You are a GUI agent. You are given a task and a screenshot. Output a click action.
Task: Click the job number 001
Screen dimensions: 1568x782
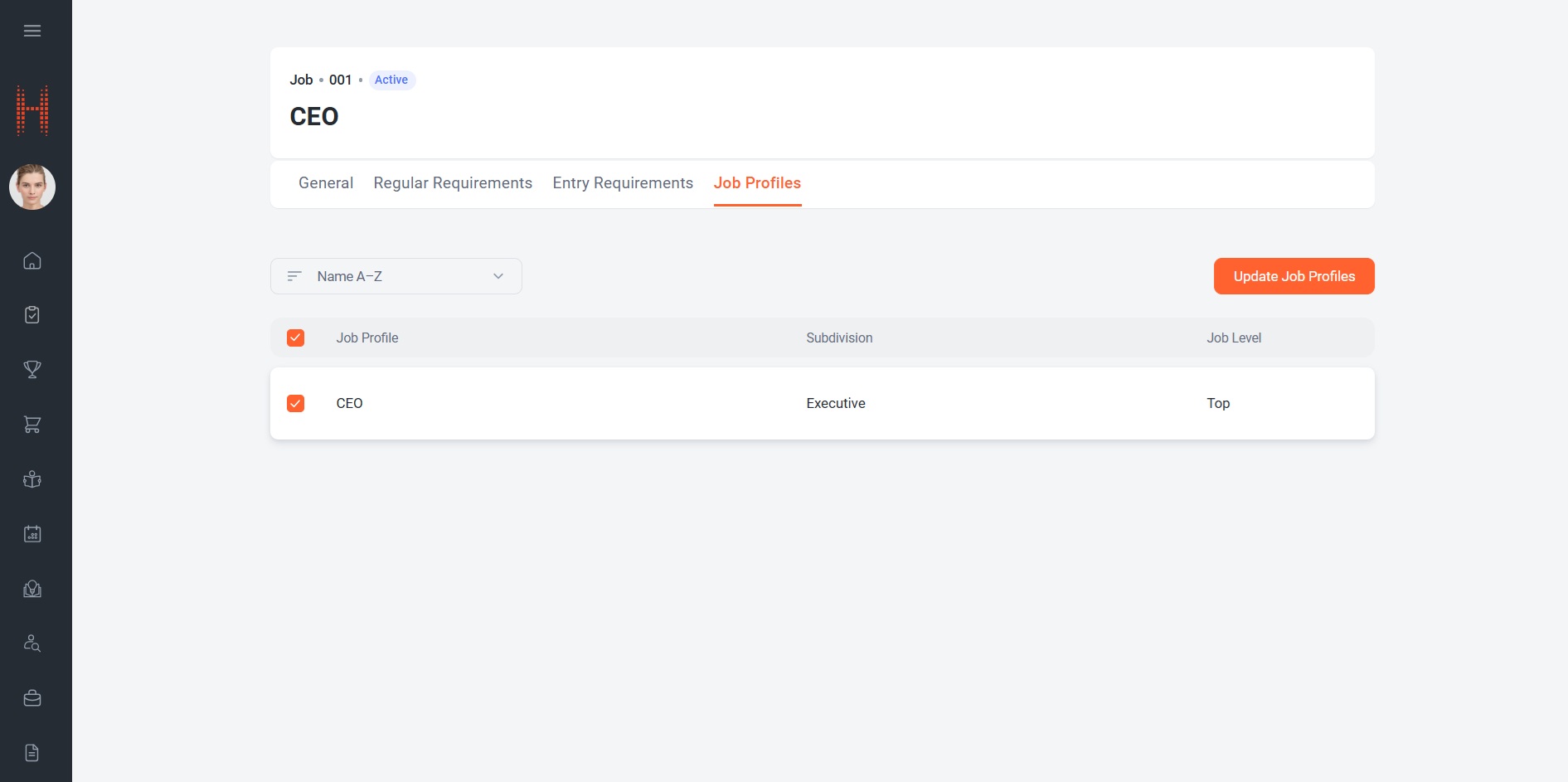pos(340,80)
